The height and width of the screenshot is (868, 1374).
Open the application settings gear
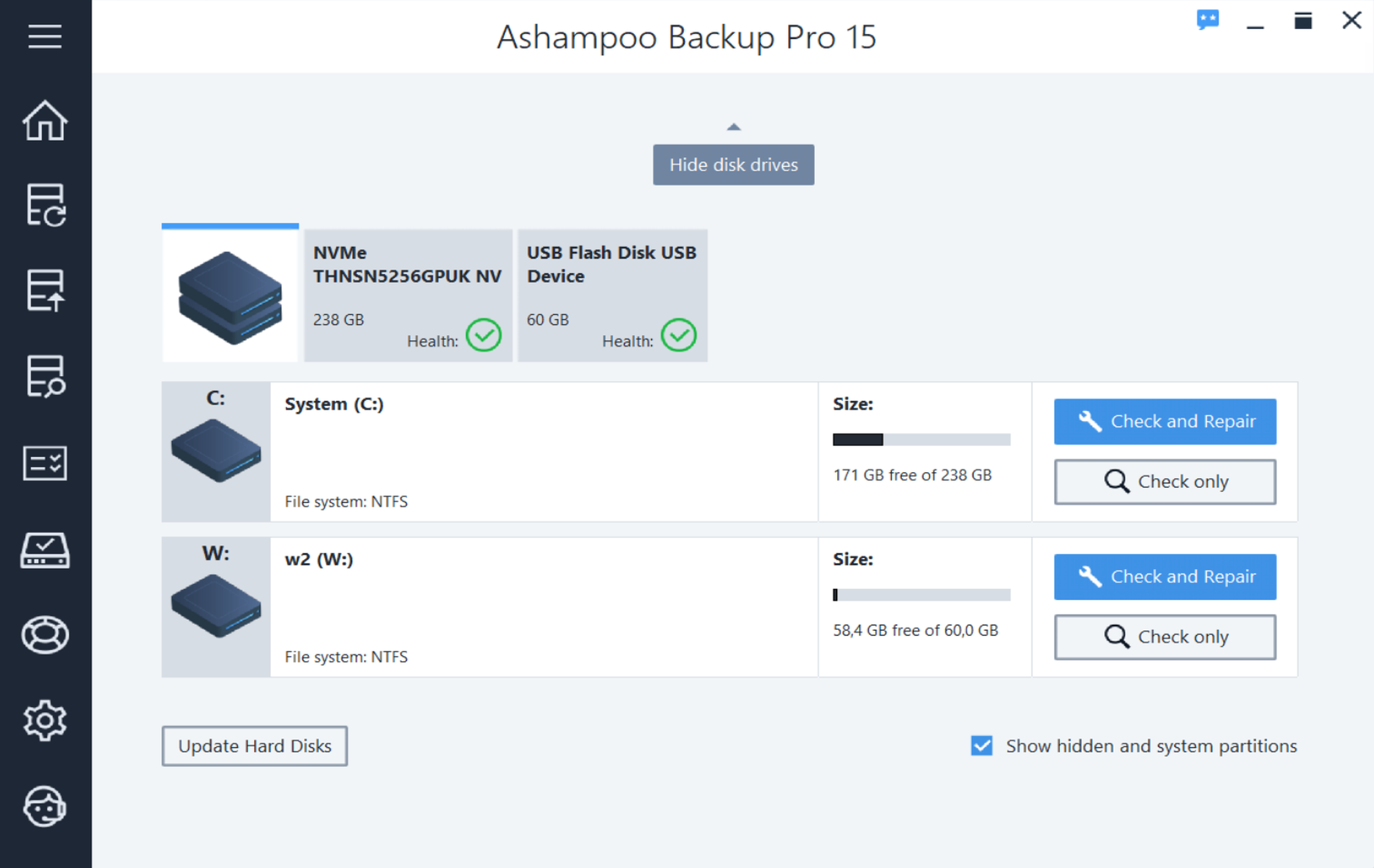click(x=44, y=720)
